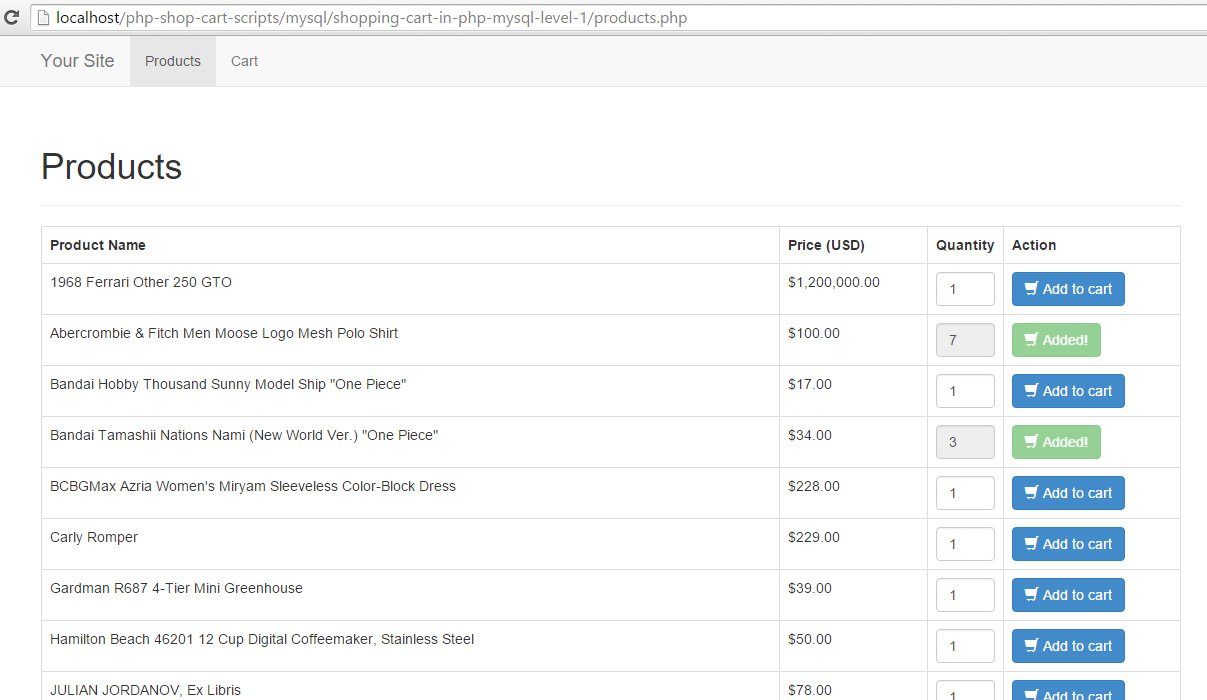1207x700 pixels.
Task: Add BCBGMax Azria dress to cart
Action: click(1068, 493)
